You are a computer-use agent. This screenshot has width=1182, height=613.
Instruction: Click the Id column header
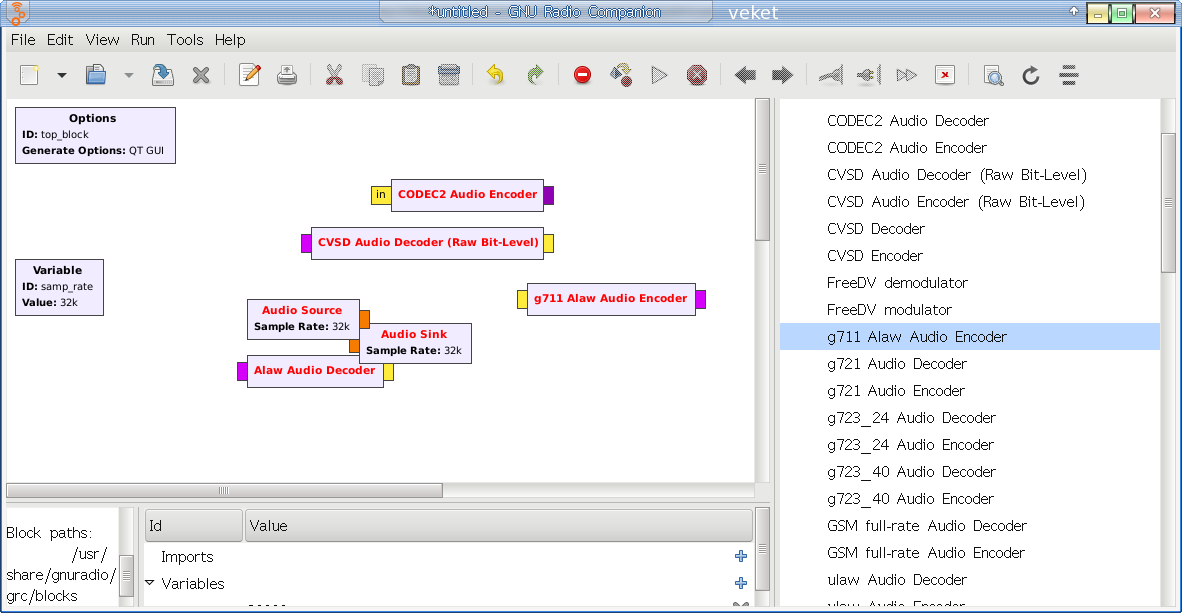[x=194, y=526]
